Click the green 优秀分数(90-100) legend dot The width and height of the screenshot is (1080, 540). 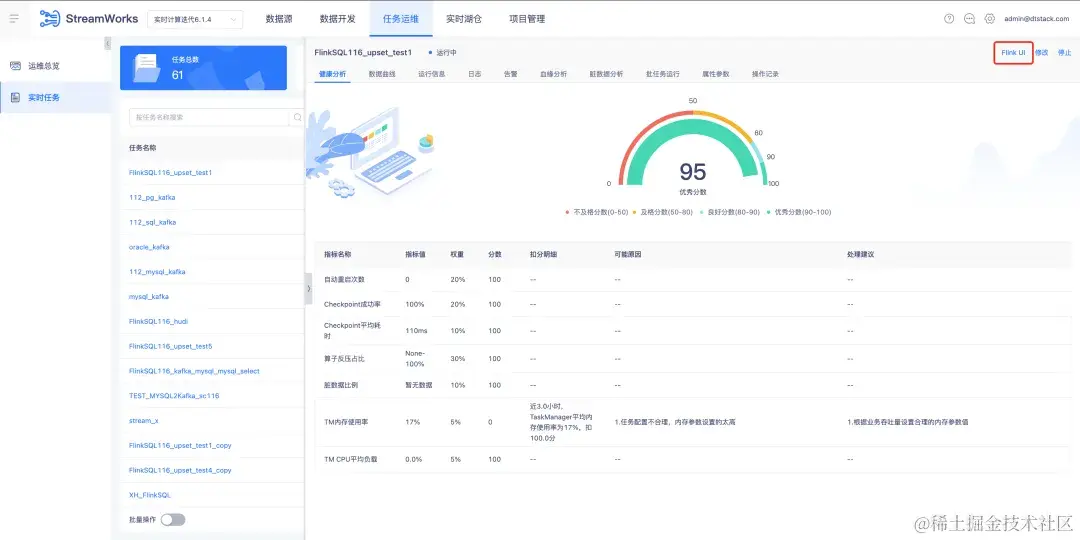[x=768, y=212]
